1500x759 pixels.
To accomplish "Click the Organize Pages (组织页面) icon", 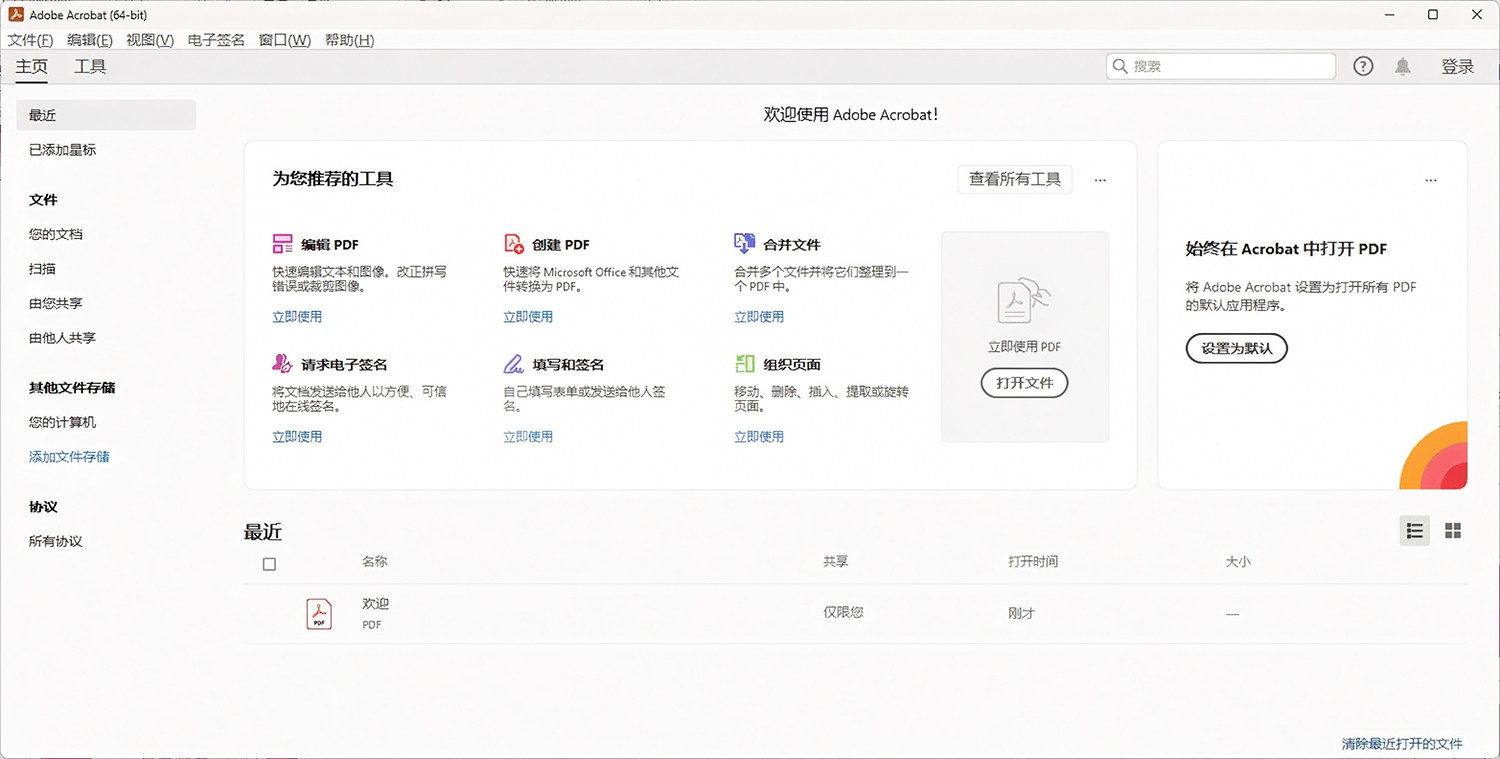I will coord(744,364).
